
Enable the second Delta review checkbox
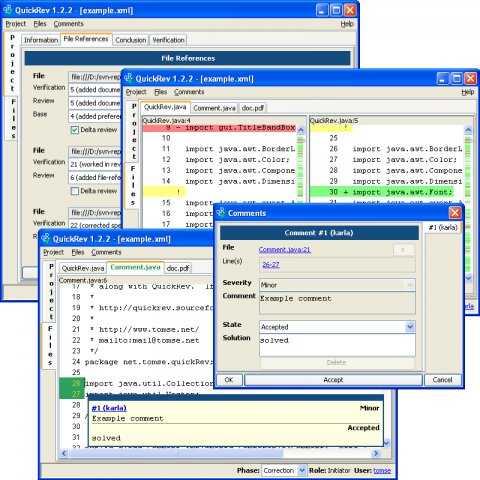[x=75, y=191]
